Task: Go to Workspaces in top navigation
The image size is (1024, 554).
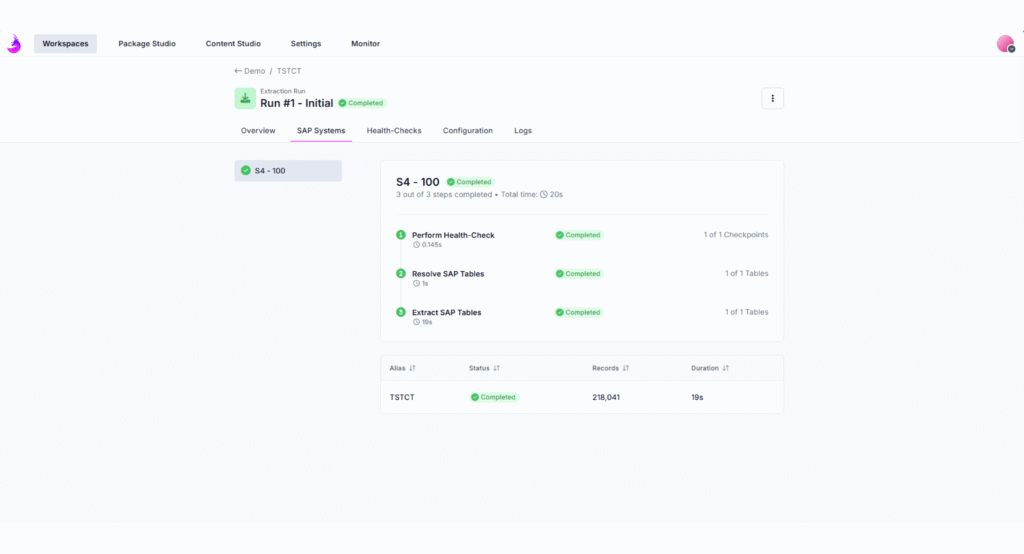Action: pos(65,44)
